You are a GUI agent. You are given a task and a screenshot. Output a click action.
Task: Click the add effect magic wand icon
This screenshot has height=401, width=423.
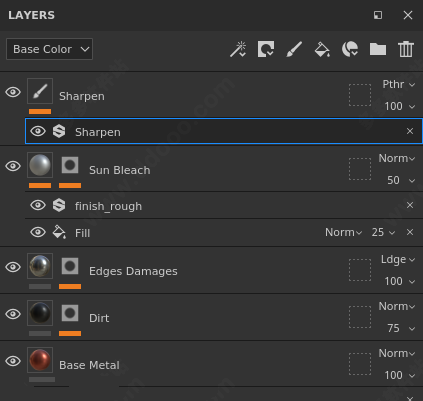pos(238,49)
